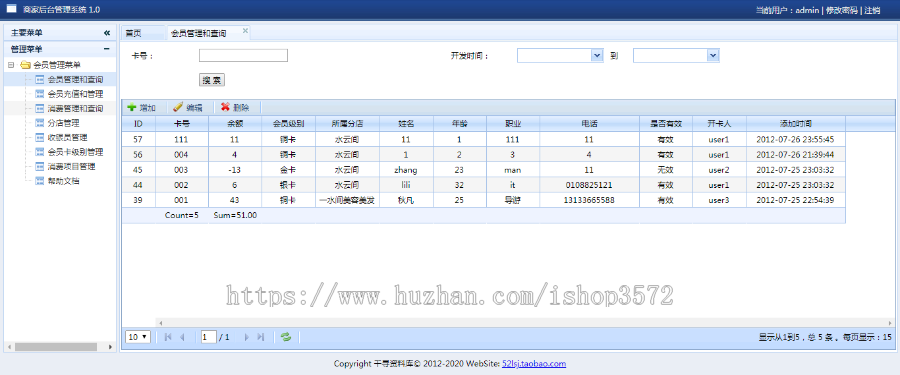Screen dimensions: 900x375
Task: Click the 会员卡级别管理 tree icon
Action: (40, 152)
